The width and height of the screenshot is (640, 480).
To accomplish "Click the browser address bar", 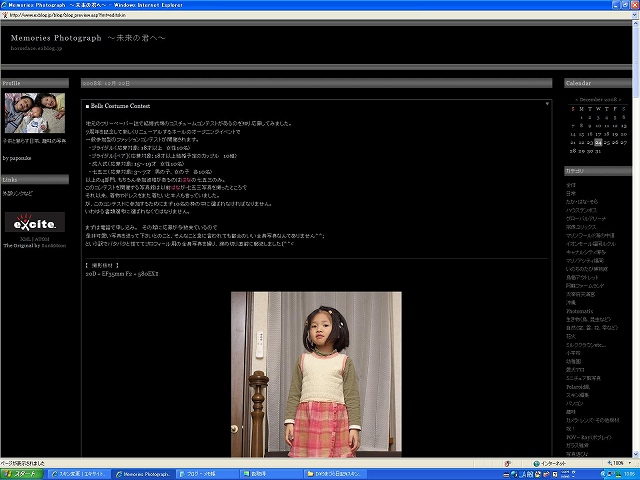I will (318, 15).
